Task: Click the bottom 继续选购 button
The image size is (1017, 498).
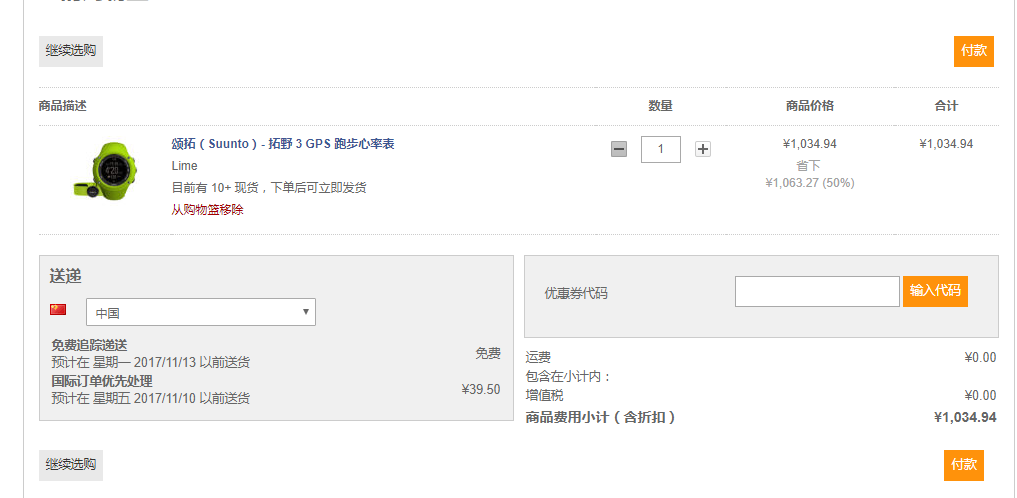Action: click(x=71, y=465)
